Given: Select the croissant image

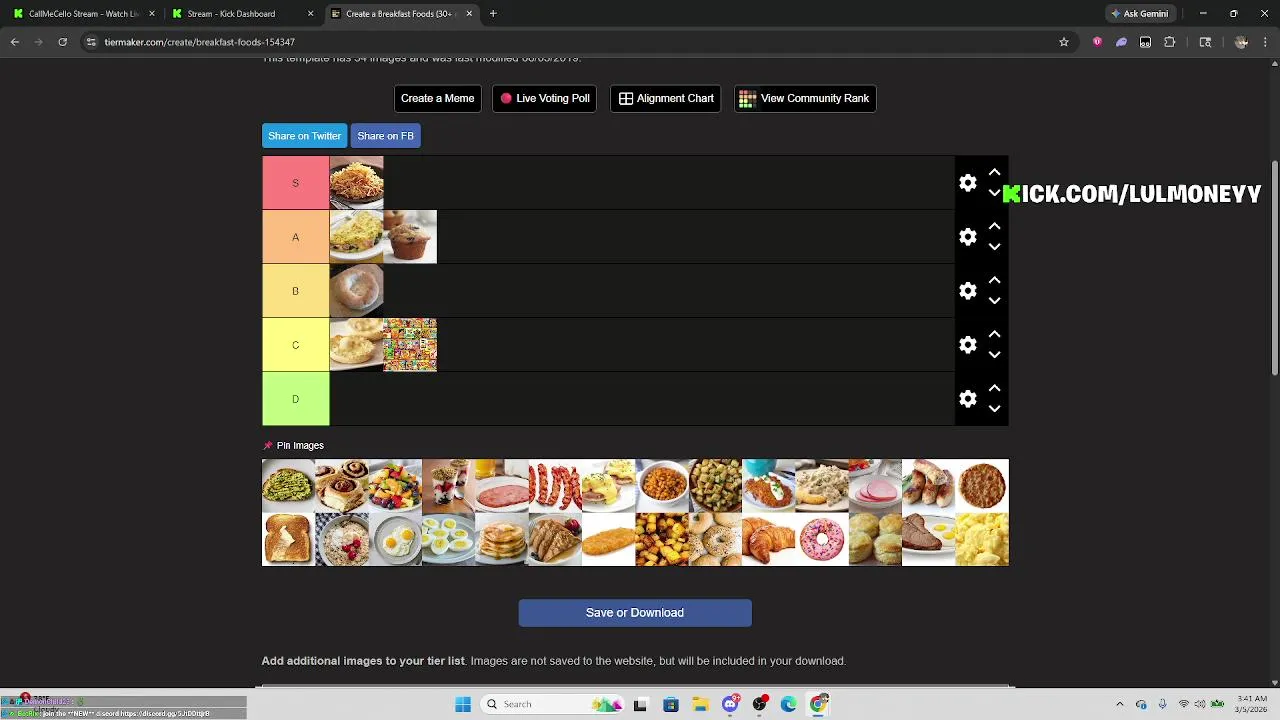Looking at the screenshot, I should [769, 540].
